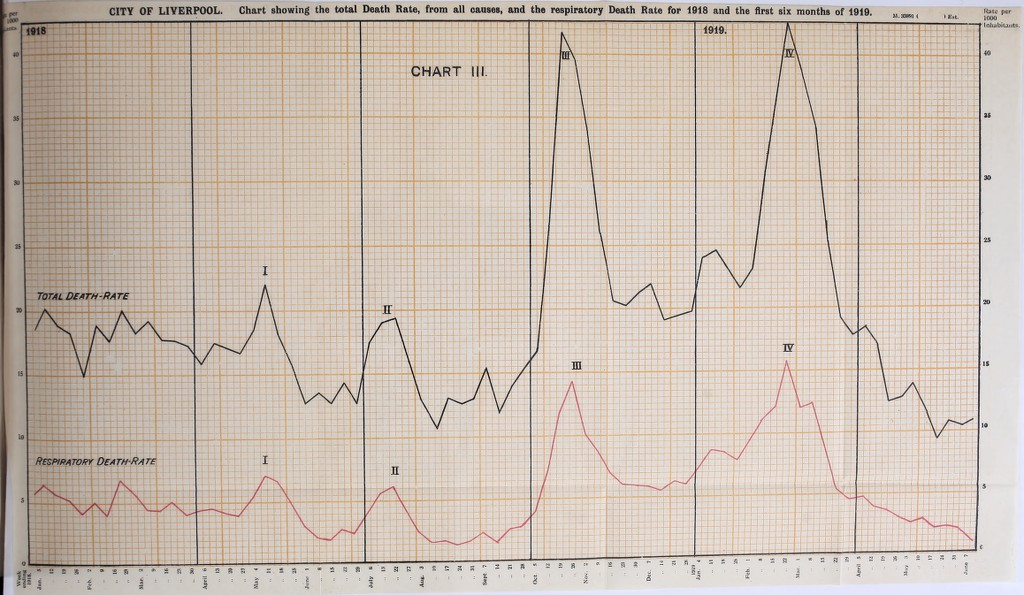Click numeral 'II' above the respiratory July peak
This screenshot has width=1024, height=595.
click(x=395, y=470)
